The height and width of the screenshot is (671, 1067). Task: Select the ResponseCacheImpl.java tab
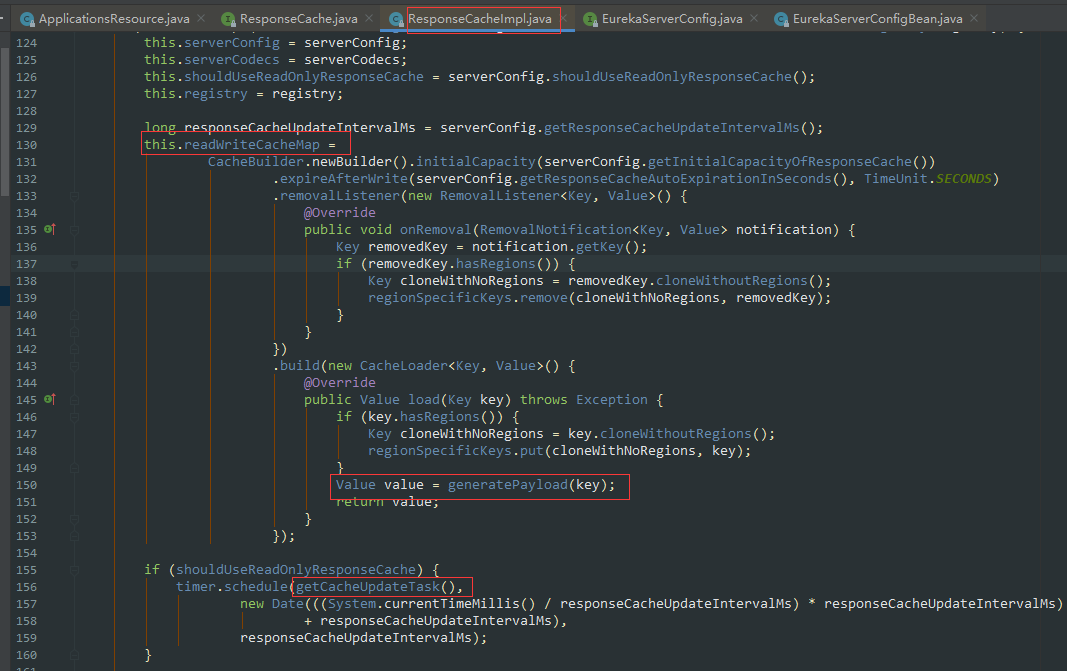[x=480, y=19]
